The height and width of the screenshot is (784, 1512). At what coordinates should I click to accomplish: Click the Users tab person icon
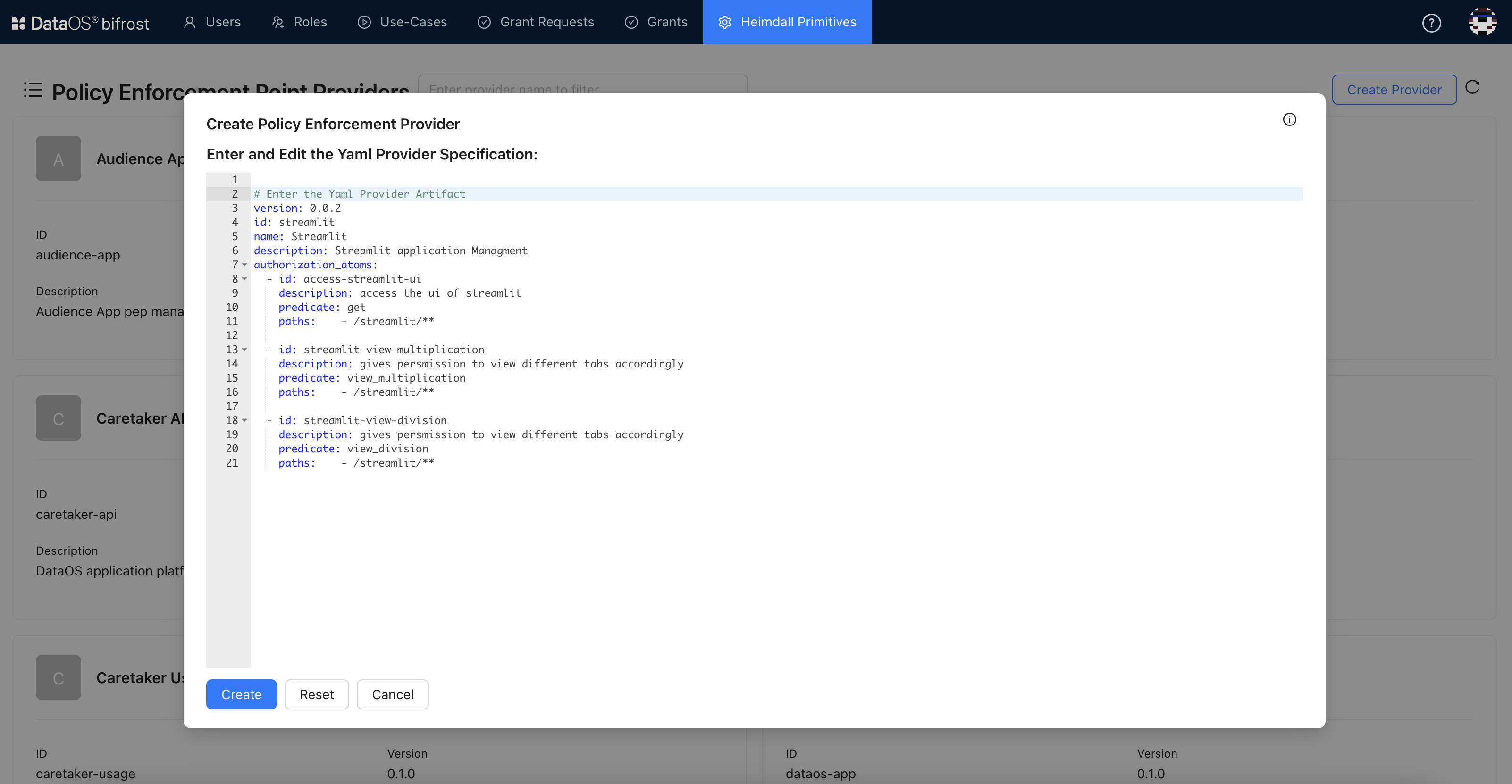pyautogui.click(x=189, y=22)
